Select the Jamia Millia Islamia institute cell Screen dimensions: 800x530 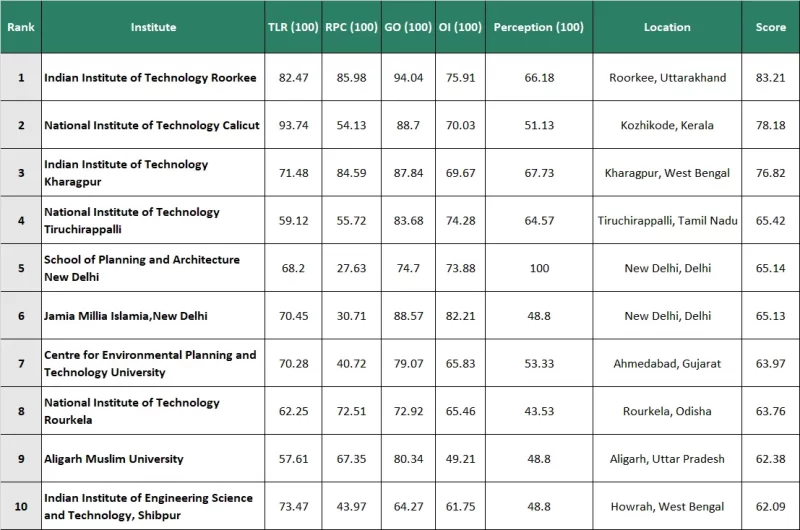(x=125, y=316)
